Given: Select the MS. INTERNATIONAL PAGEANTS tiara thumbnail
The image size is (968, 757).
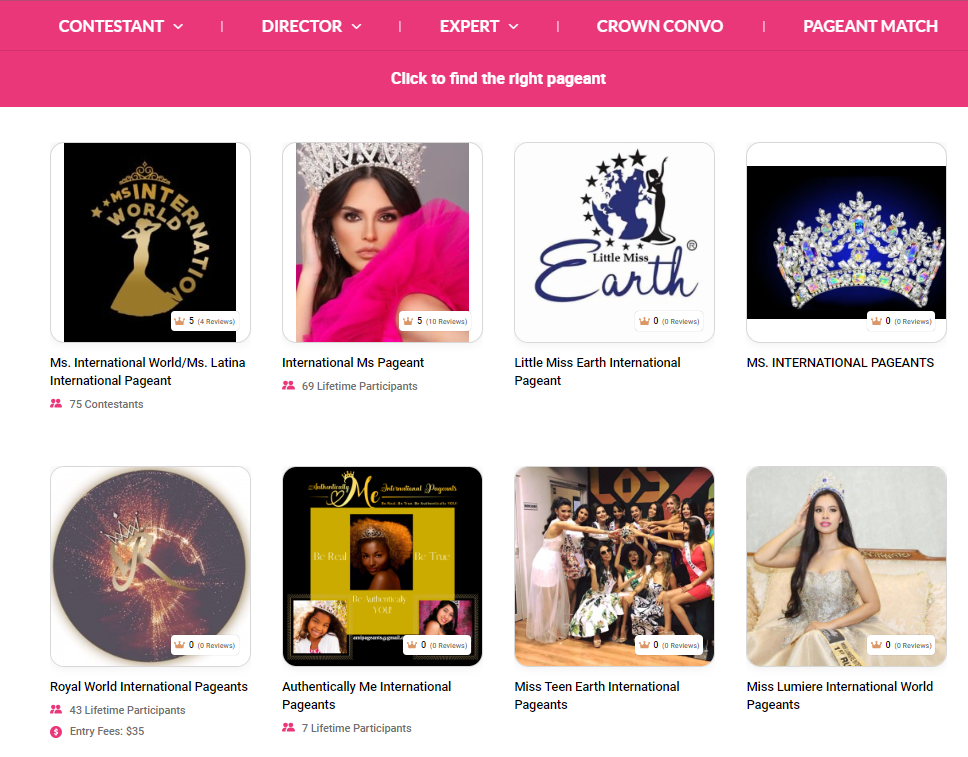Looking at the screenshot, I should [x=846, y=243].
